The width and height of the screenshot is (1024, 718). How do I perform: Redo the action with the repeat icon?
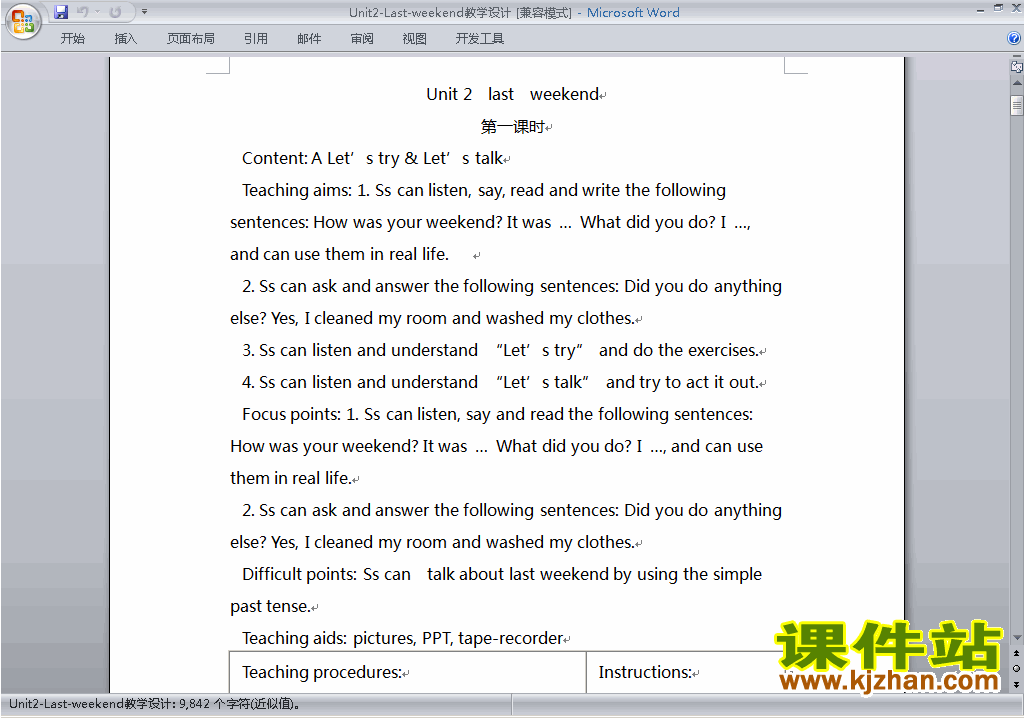[x=116, y=12]
